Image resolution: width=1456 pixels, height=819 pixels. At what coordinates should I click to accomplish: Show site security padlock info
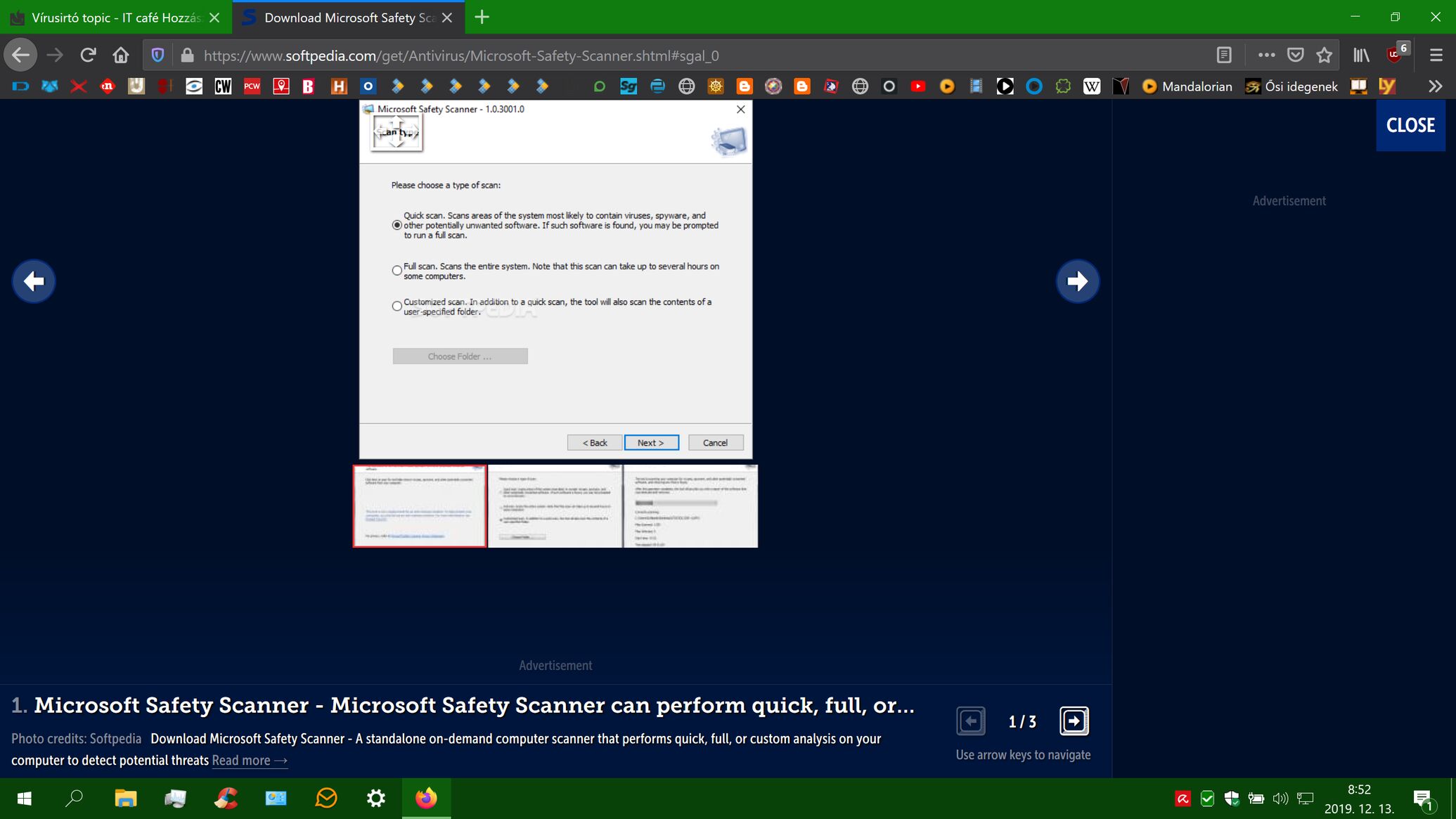[187, 55]
